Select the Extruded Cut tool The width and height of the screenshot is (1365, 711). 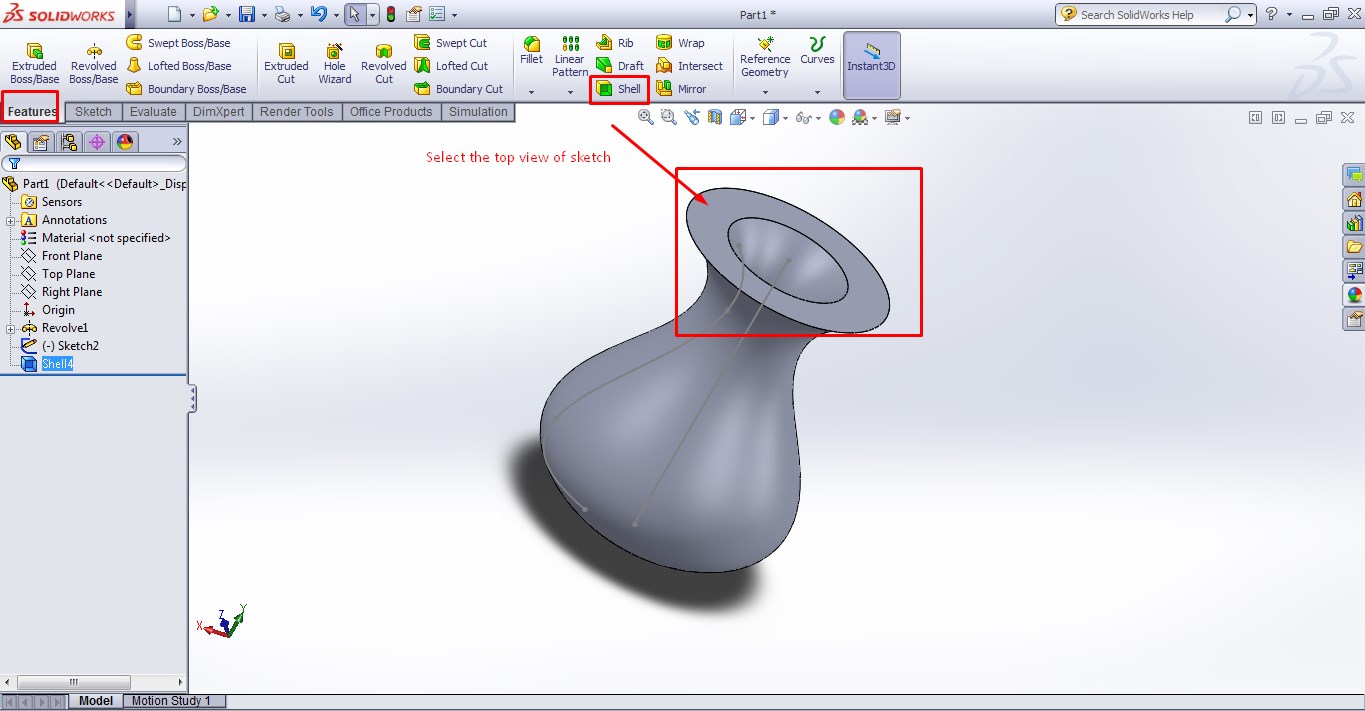[286, 64]
